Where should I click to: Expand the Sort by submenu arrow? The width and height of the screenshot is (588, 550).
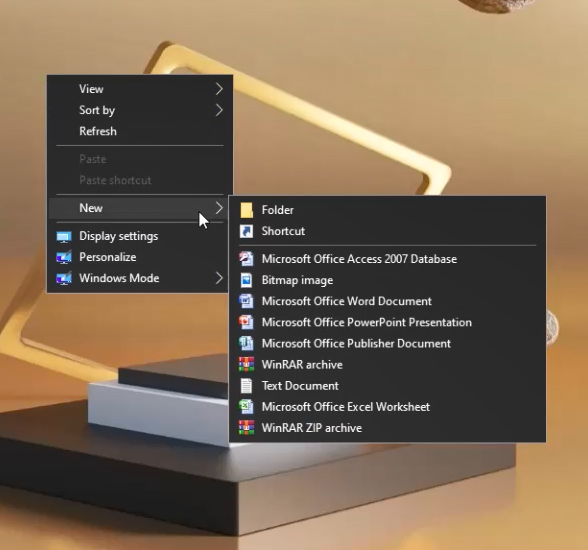click(219, 110)
